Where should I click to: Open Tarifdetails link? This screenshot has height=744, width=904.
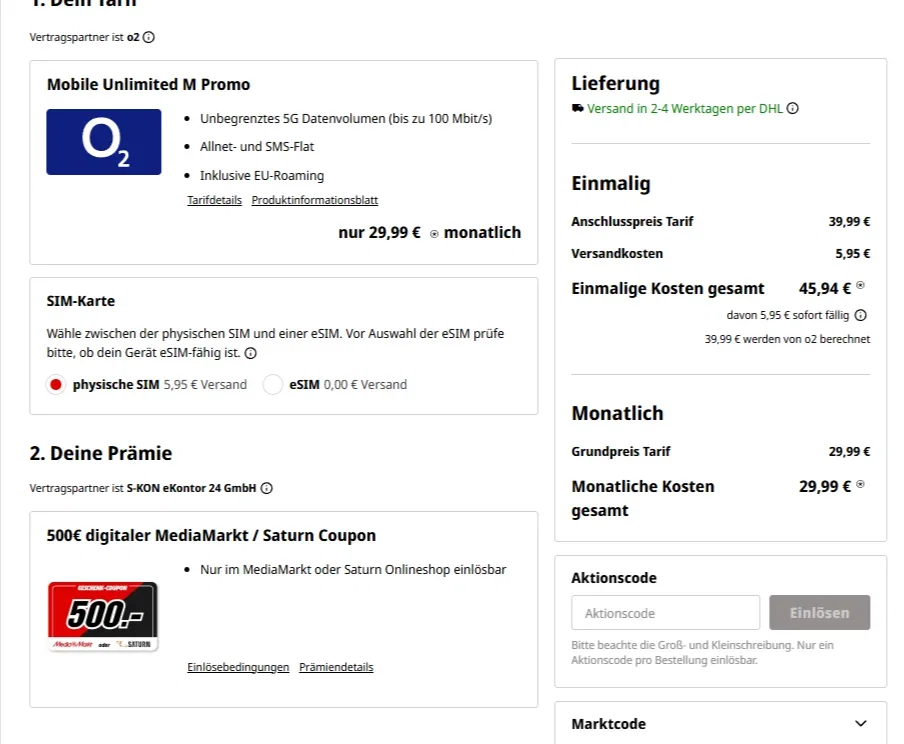(214, 200)
